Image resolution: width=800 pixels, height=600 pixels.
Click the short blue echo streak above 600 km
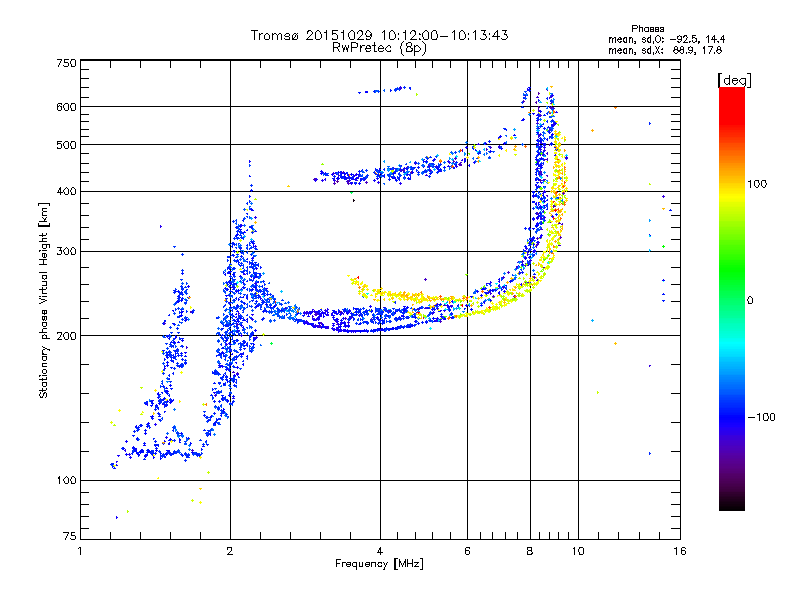click(385, 90)
